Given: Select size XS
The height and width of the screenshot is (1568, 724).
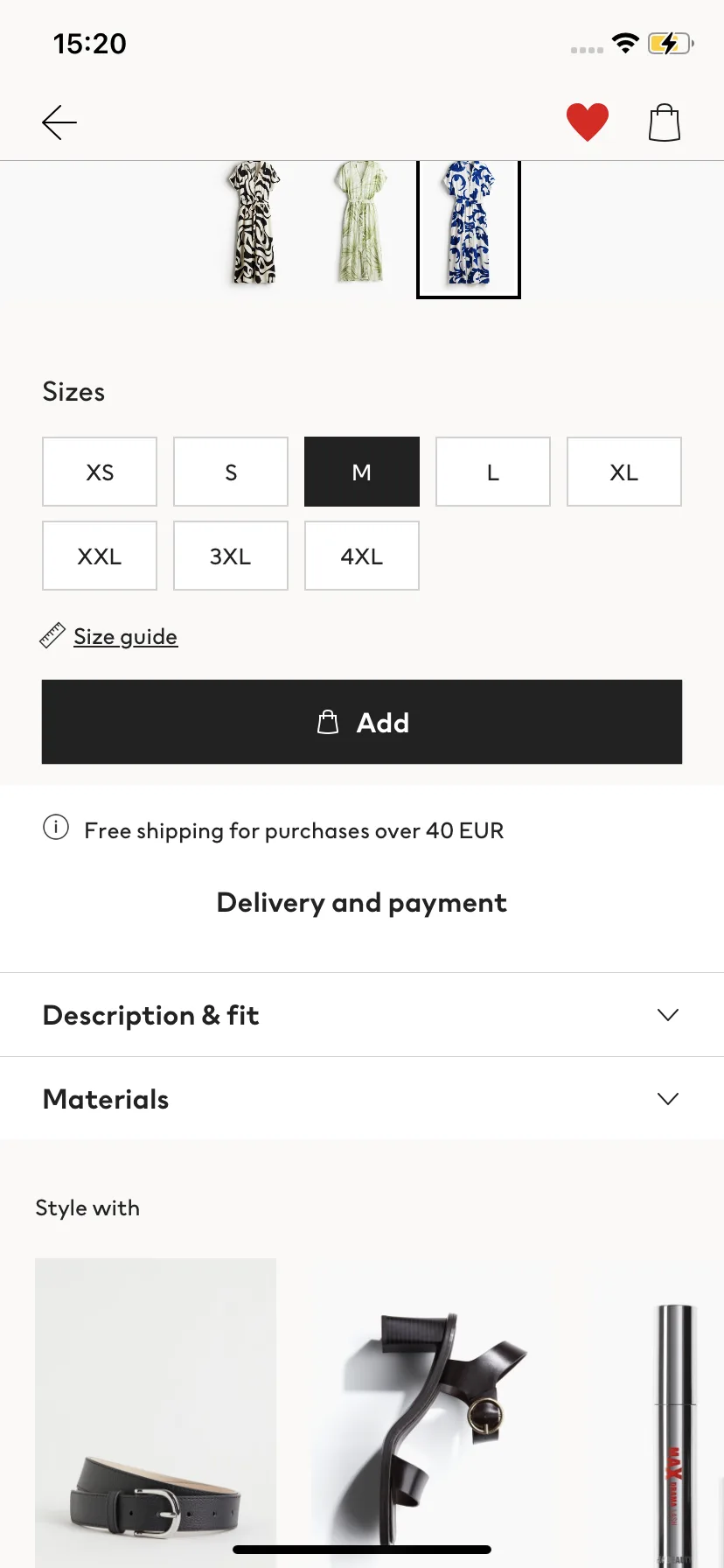Looking at the screenshot, I should click(x=100, y=472).
